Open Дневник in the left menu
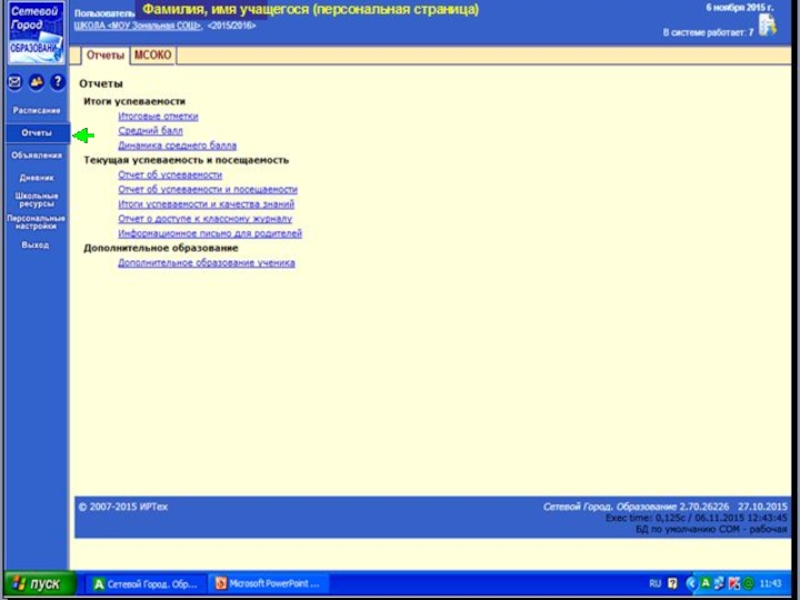The width and height of the screenshot is (800, 600). (x=36, y=177)
